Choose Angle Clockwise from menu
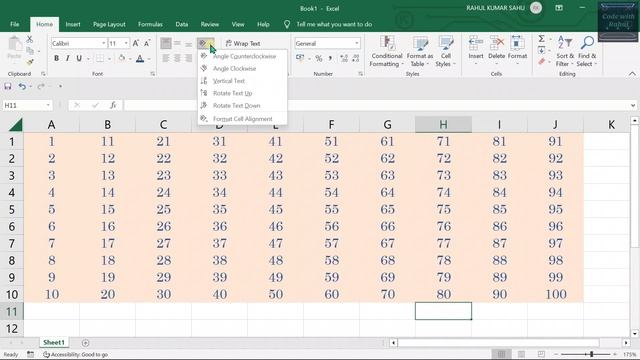Screen dimensions: 640x360 pyautogui.click(x=242, y=69)
